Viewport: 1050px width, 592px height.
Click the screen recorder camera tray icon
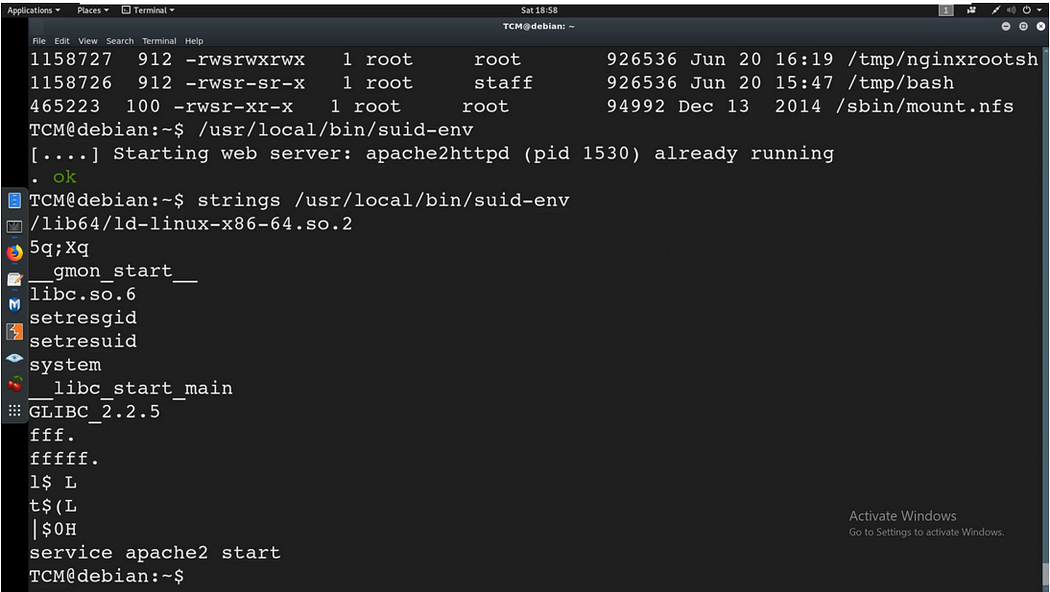[971, 10]
